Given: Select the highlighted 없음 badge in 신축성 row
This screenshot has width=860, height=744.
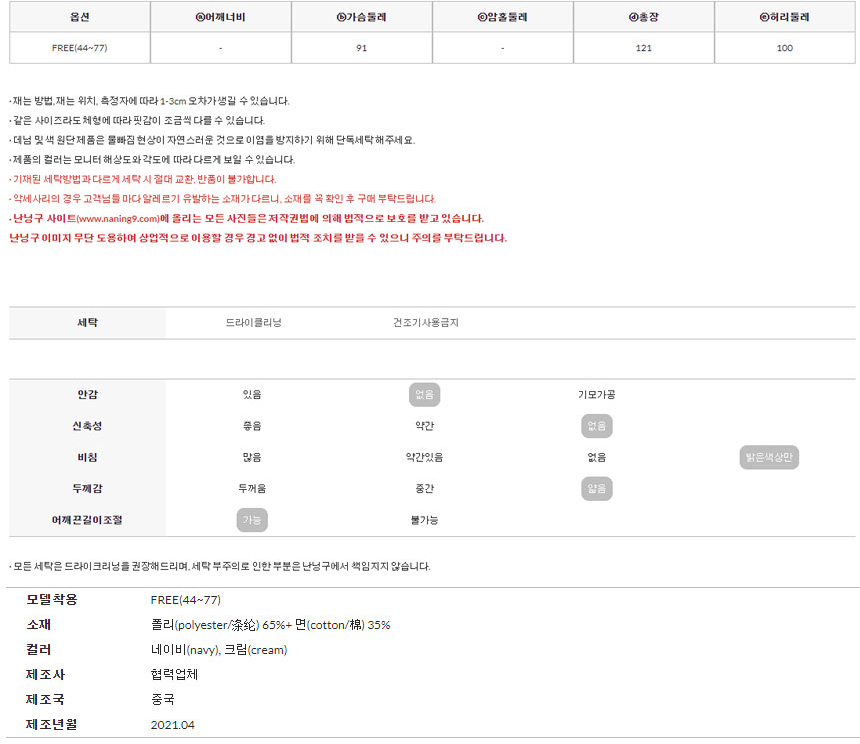Looking at the screenshot, I should [x=597, y=426].
